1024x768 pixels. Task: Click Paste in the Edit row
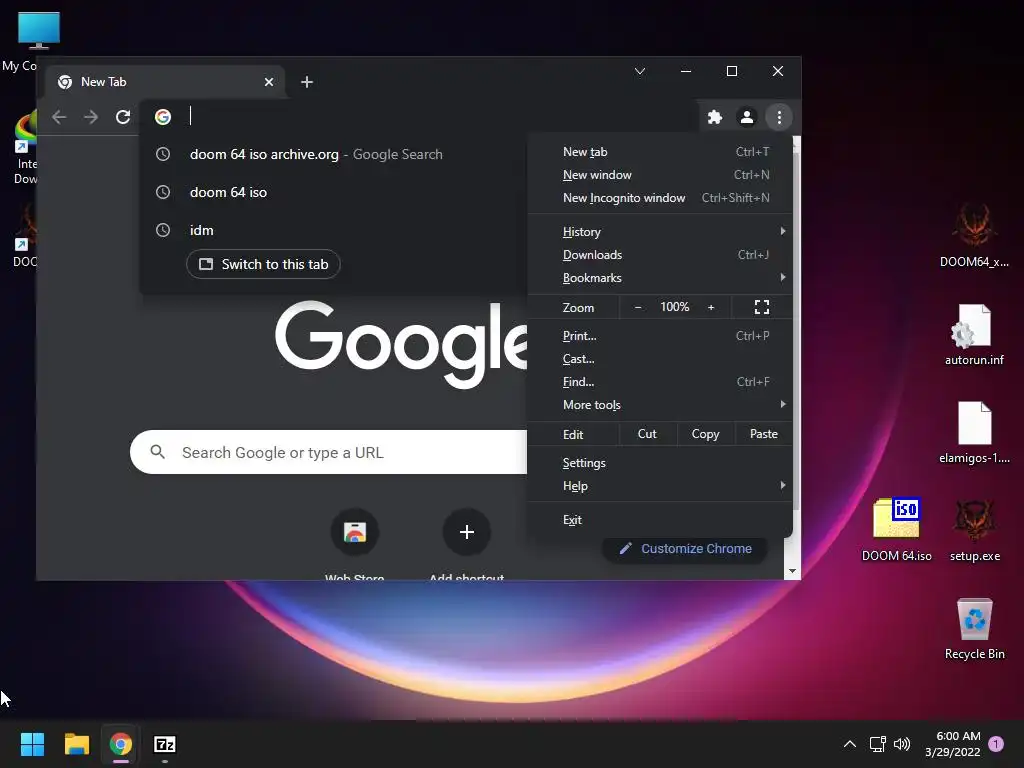[763, 434]
